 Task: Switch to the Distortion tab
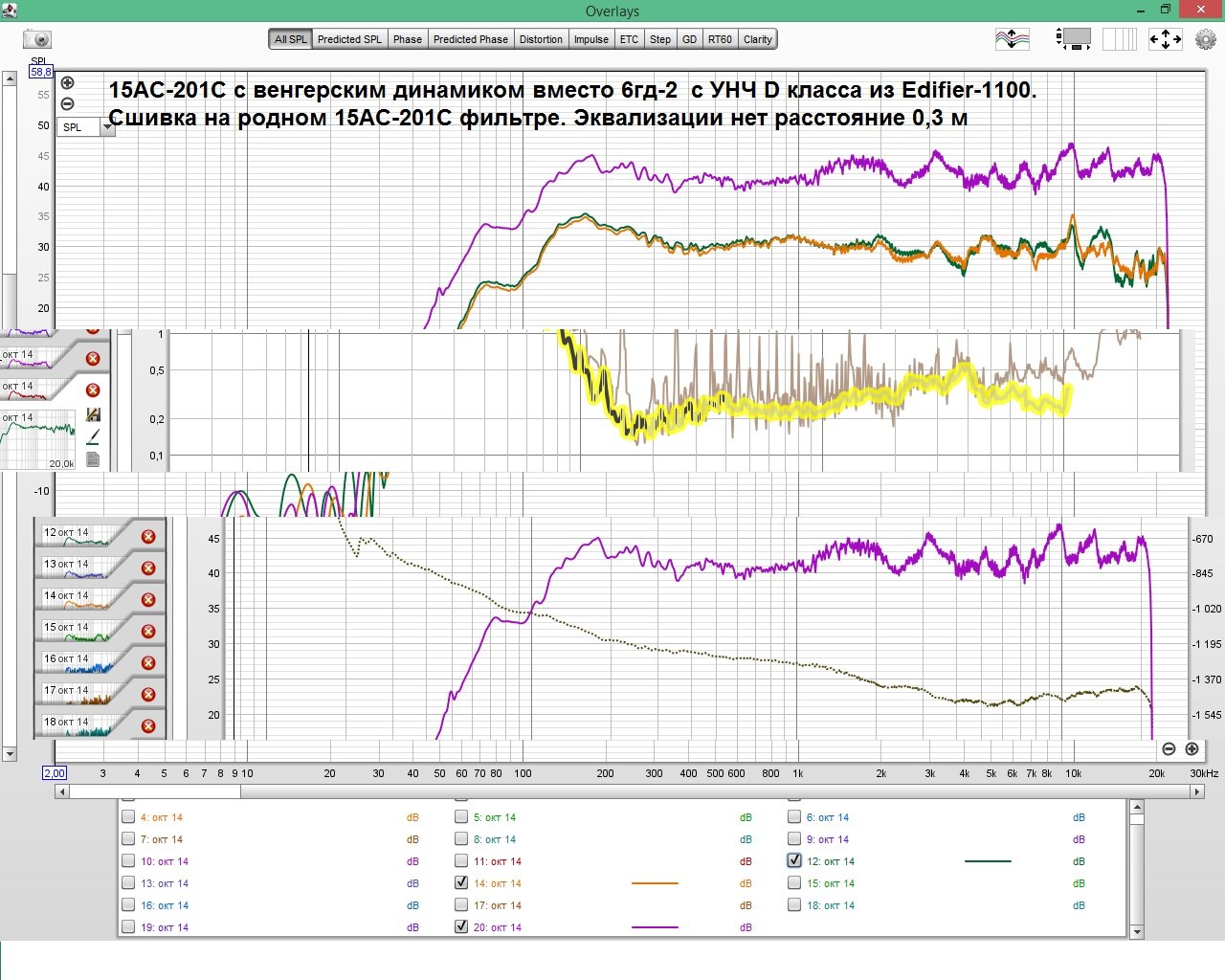tap(541, 39)
